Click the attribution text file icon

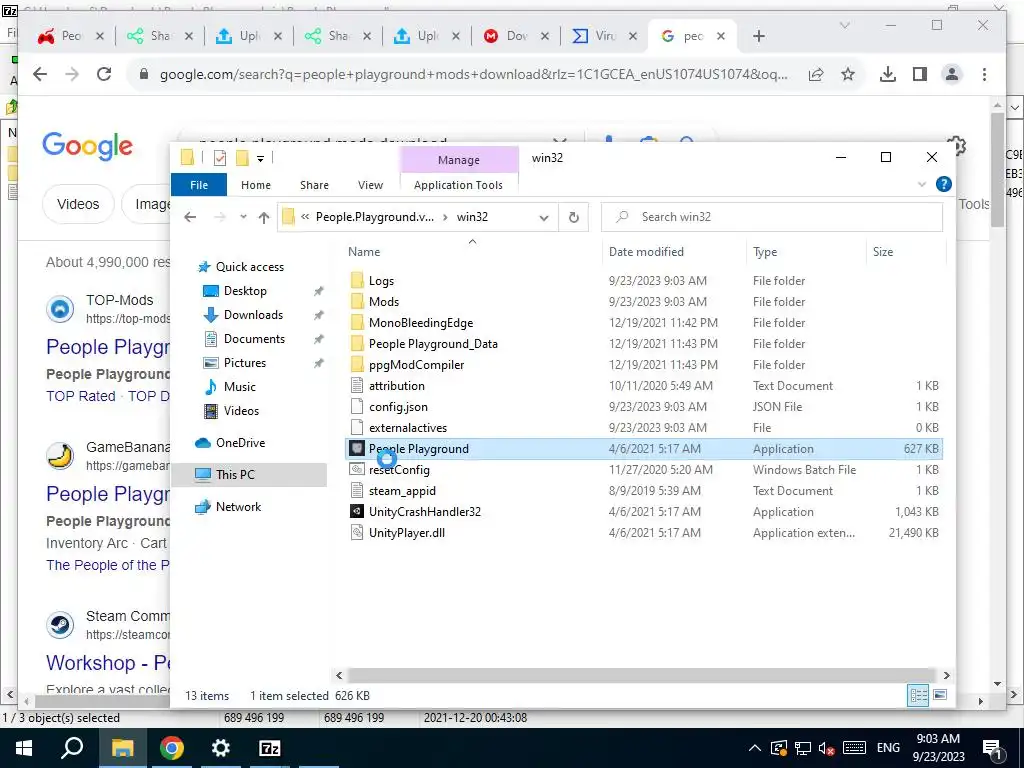pyautogui.click(x=357, y=385)
